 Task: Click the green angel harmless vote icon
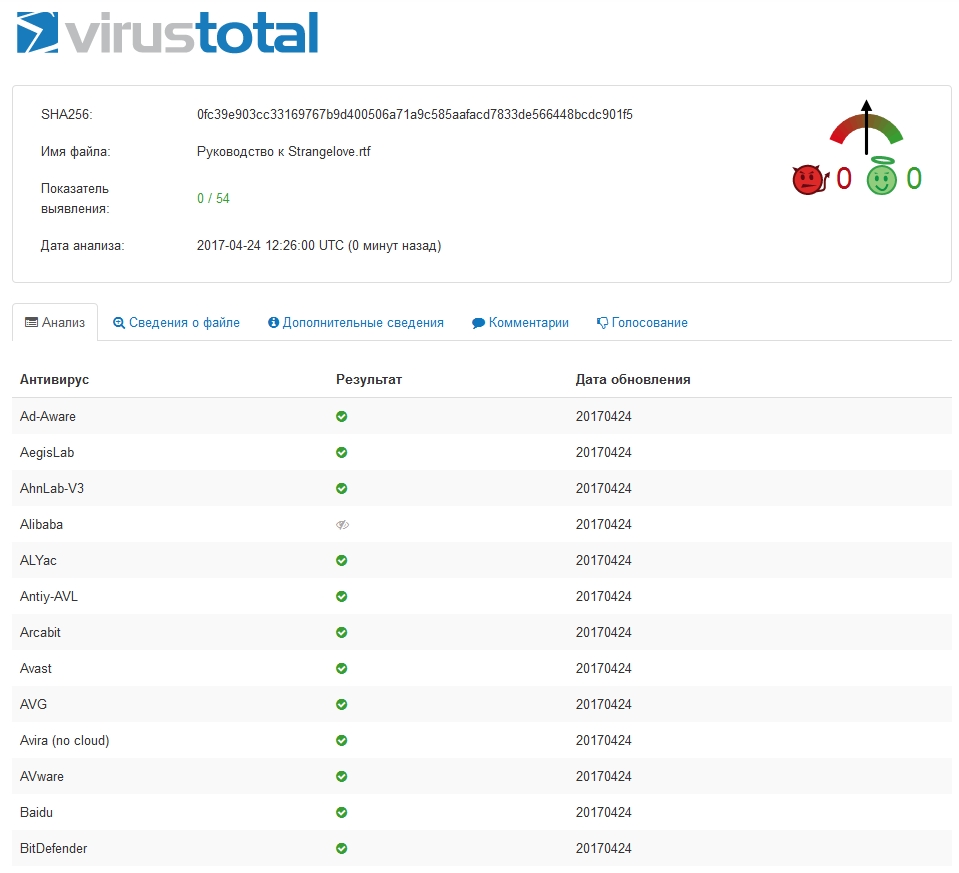point(881,177)
